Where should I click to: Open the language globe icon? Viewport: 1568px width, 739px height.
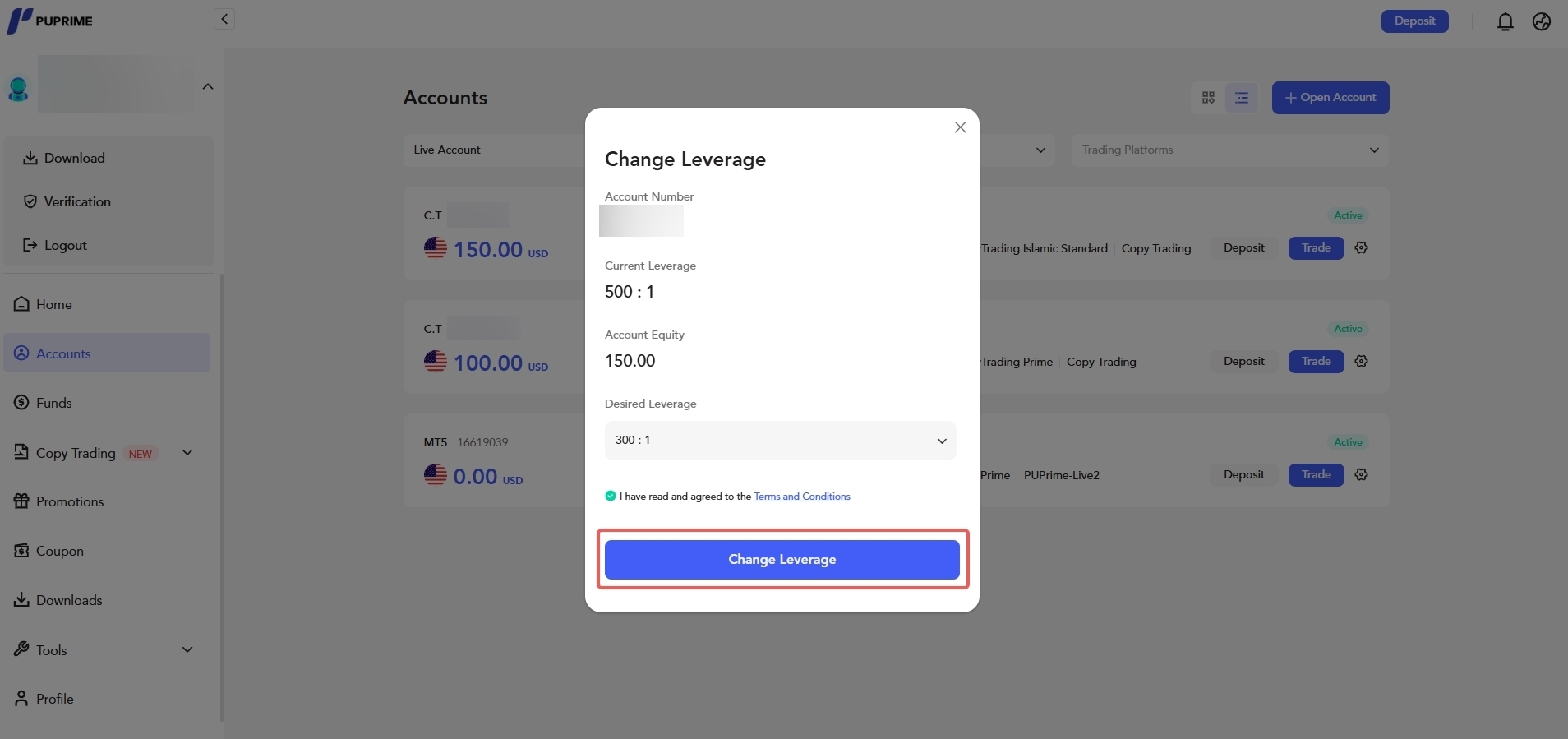pos(1542,22)
